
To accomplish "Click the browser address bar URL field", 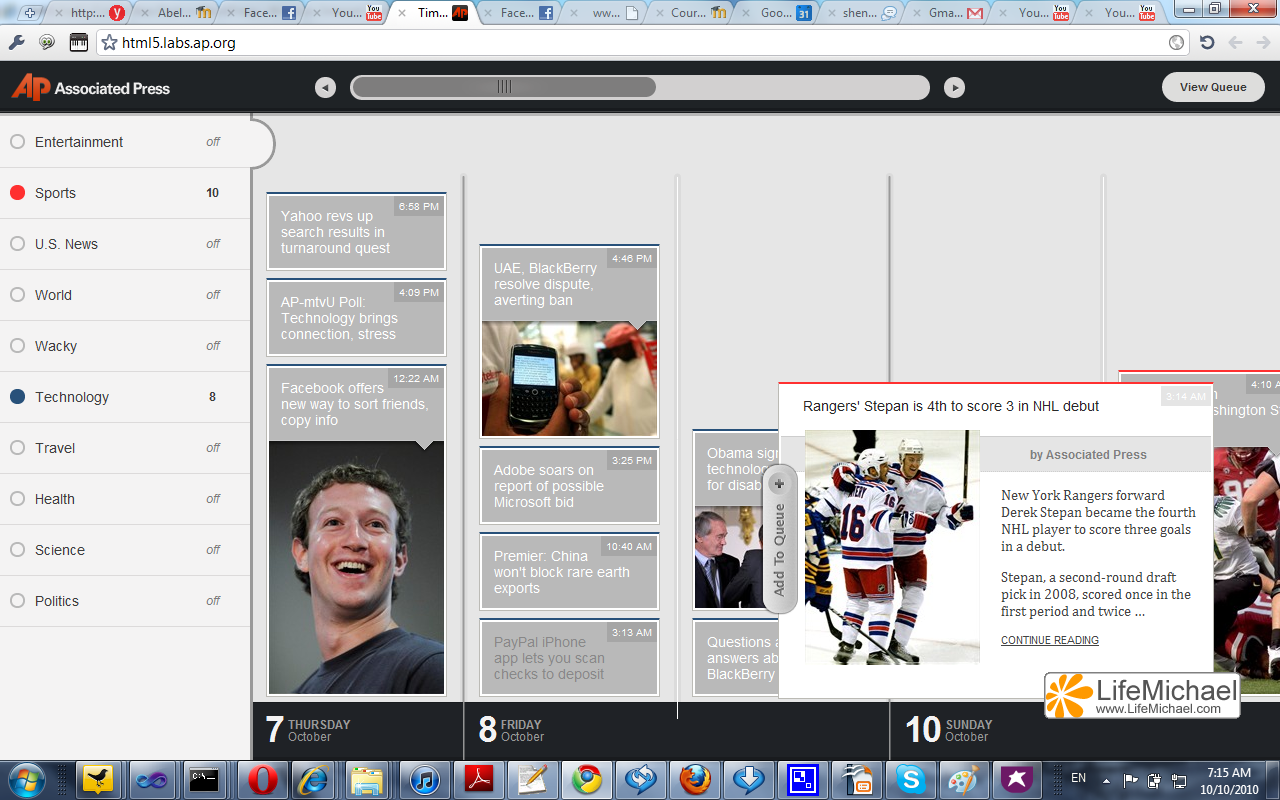I will click(640, 43).
